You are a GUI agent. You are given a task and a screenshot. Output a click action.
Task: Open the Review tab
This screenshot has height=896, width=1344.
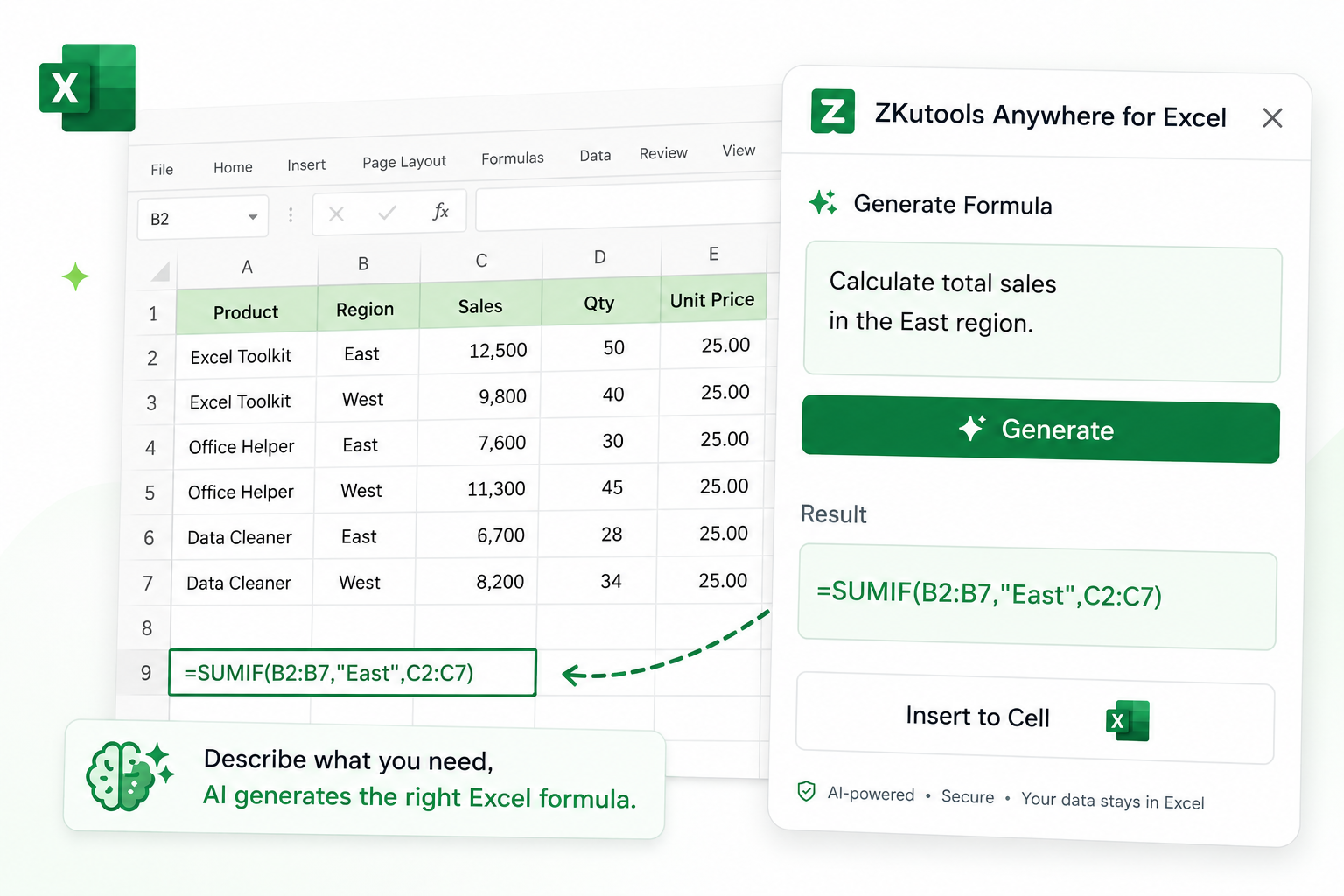(x=663, y=153)
